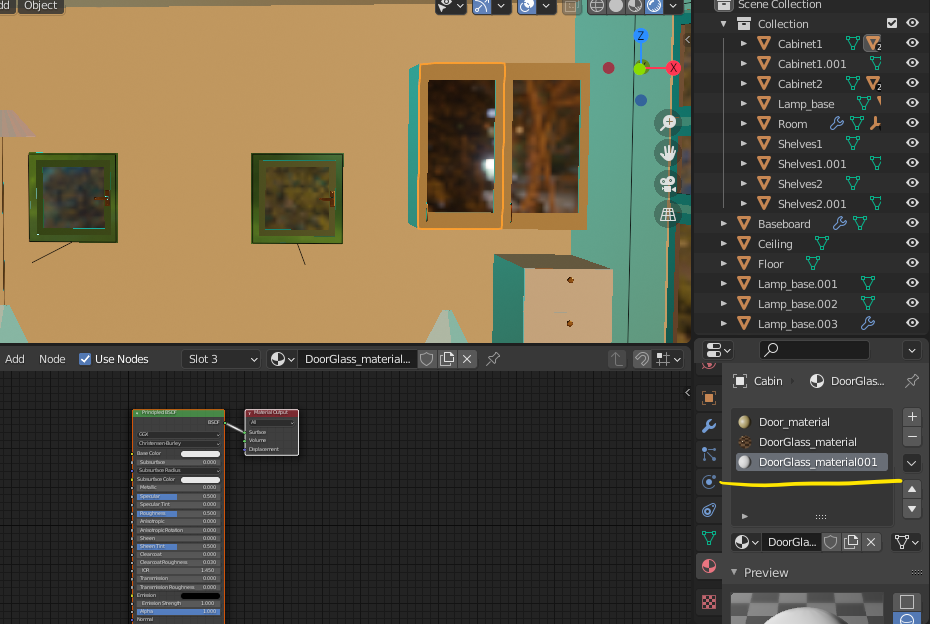Switch perspective/orthographic with grid icon

(x=668, y=214)
